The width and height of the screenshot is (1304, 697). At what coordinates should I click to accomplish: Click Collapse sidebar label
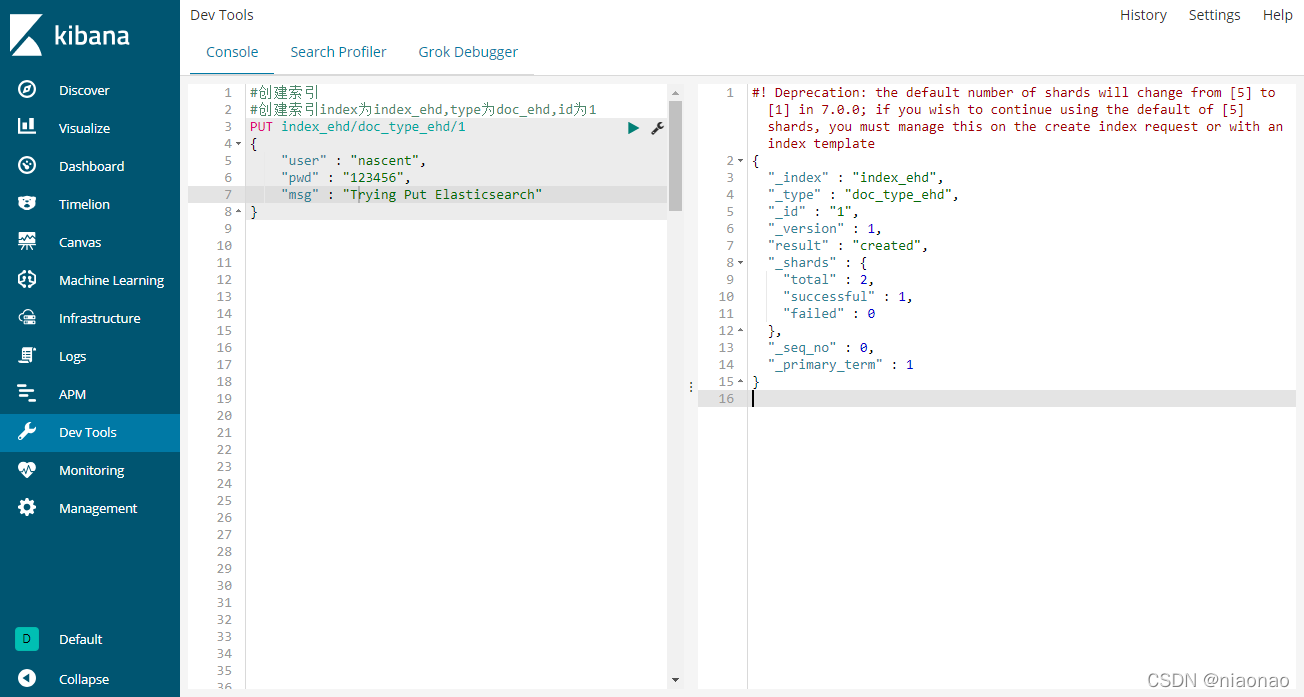[x=84, y=679]
